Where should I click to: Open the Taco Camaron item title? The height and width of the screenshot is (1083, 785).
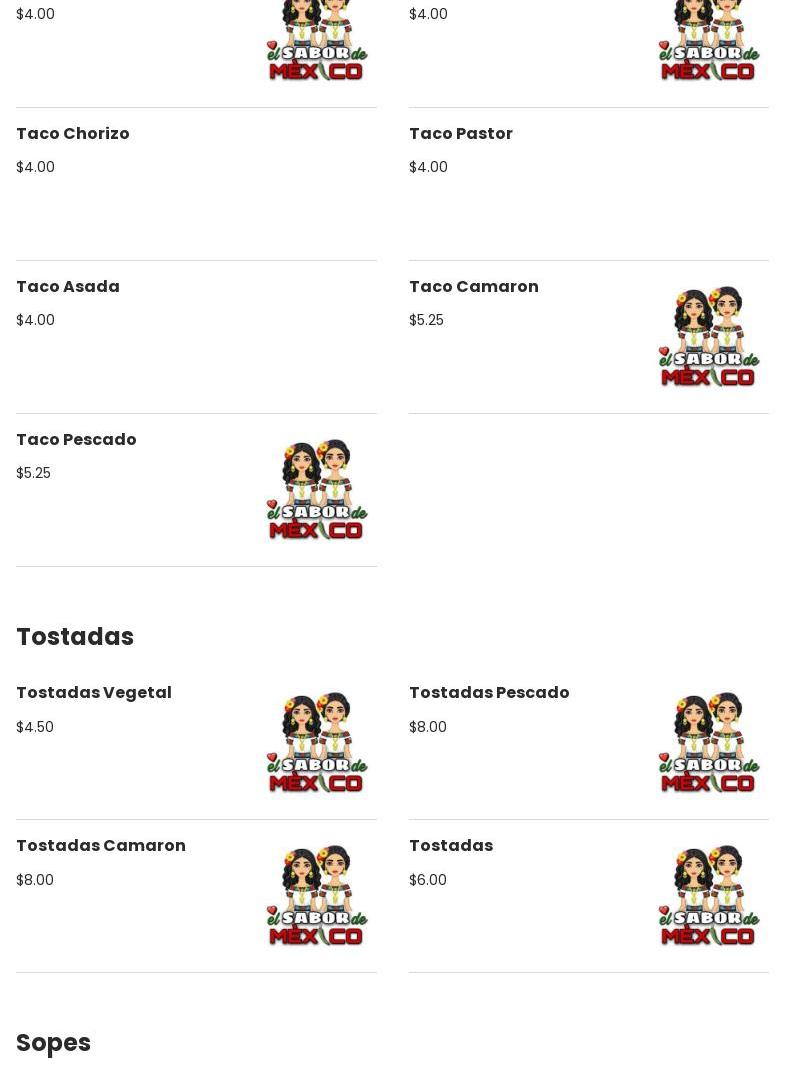click(474, 287)
